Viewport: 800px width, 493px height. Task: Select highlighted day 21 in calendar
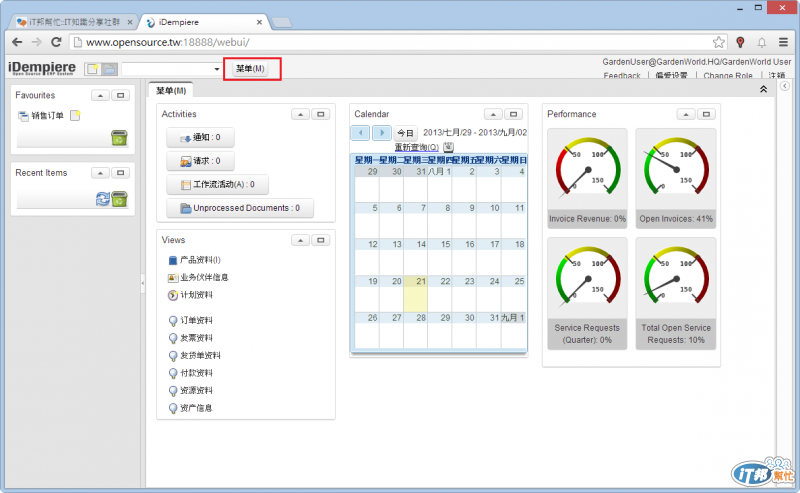tap(415, 294)
